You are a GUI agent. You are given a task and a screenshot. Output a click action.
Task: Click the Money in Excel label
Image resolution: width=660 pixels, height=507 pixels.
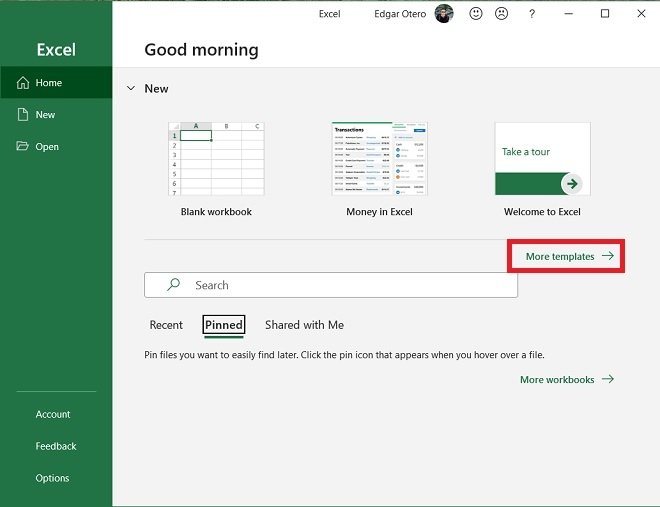(x=379, y=212)
